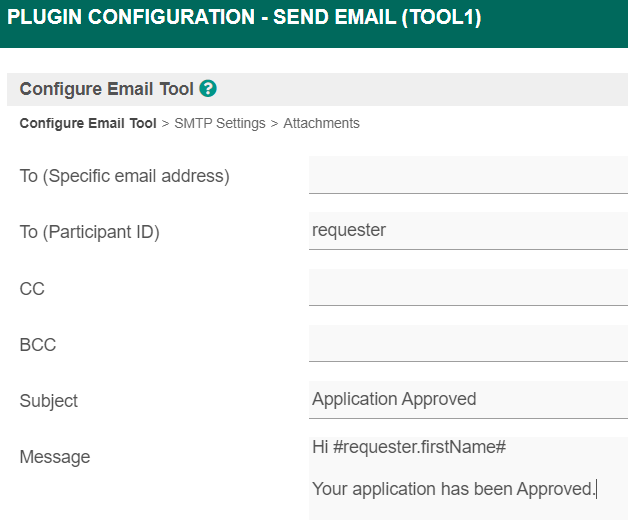Click the Plugin Configuration header title
Screen dimensions: 628x520
click(x=244, y=18)
